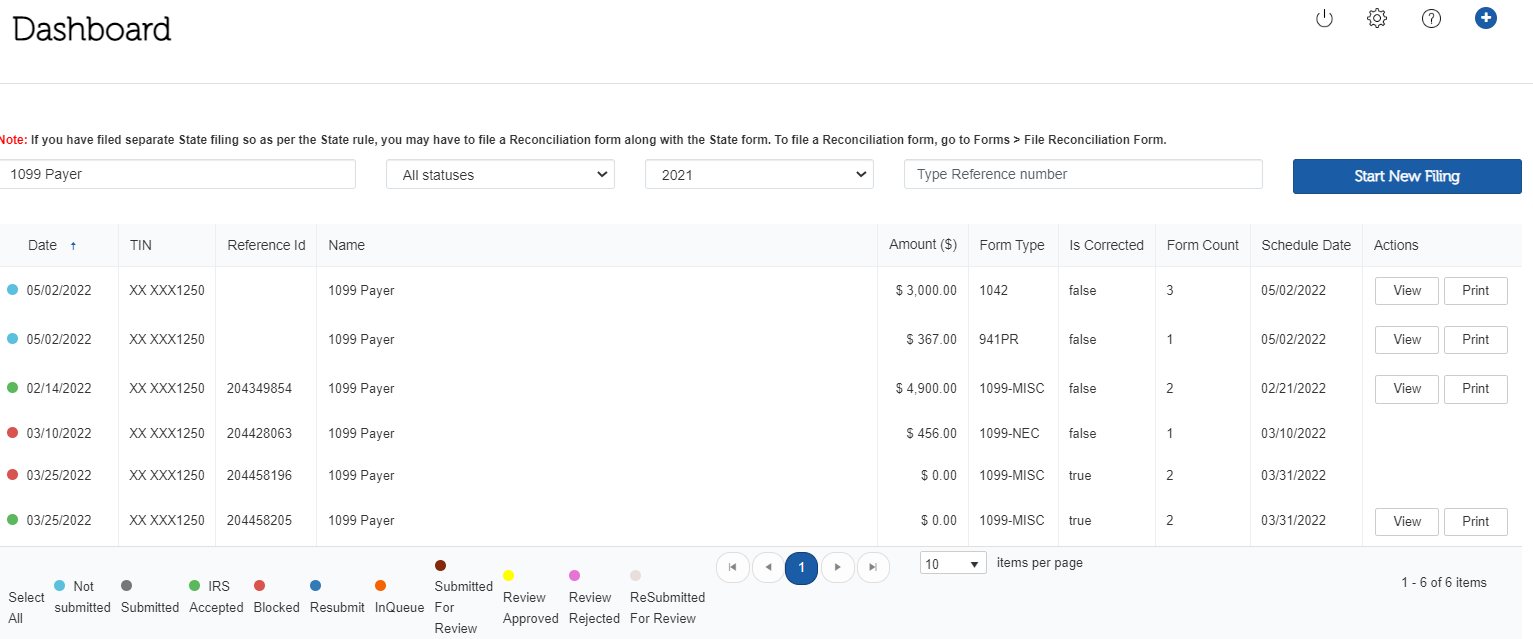
Task: Sort by the Date column header
Action: coord(42,245)
